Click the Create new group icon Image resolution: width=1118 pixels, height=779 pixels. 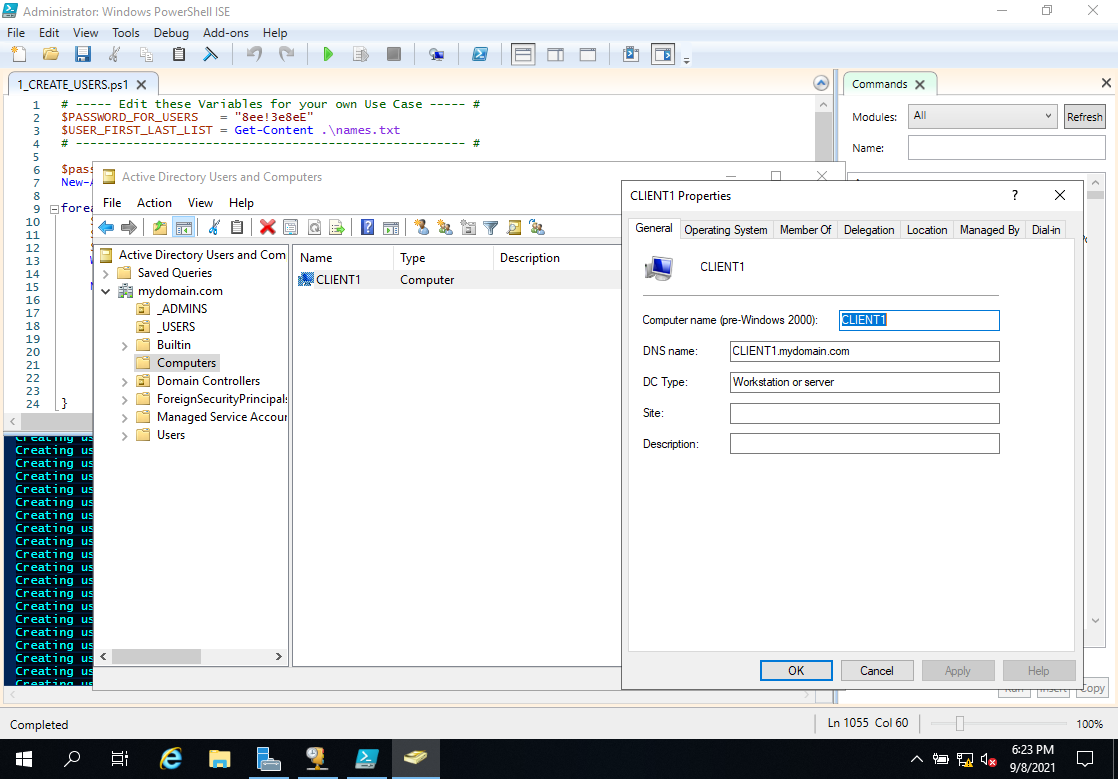(445, 227)
